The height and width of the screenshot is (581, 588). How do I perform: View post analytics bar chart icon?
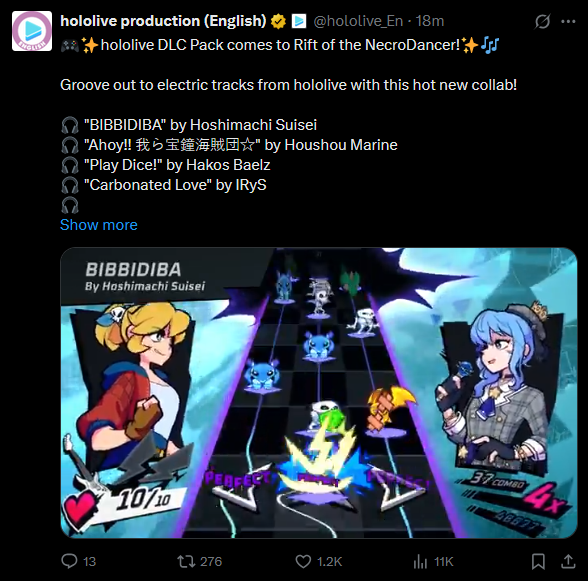coord(420,561)
